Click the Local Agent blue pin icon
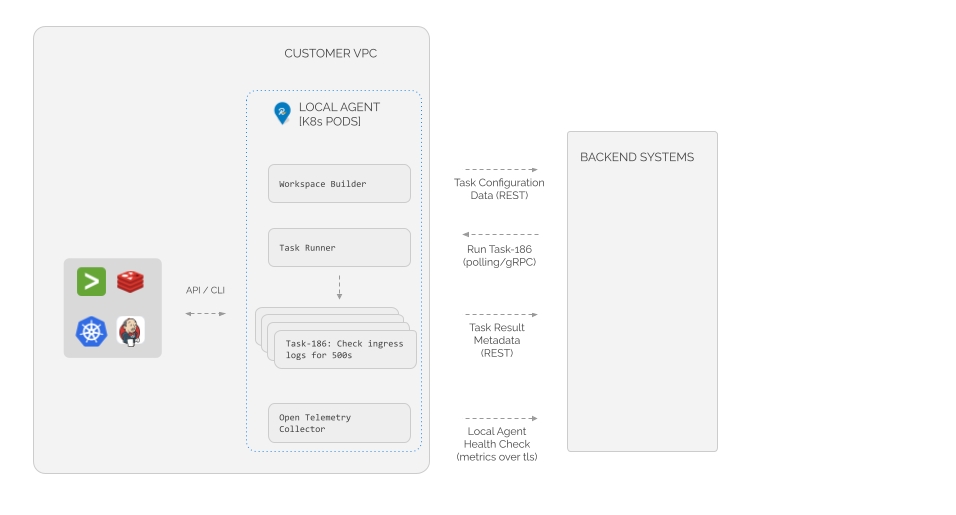 pyautogui.click(x=283, y=113)
